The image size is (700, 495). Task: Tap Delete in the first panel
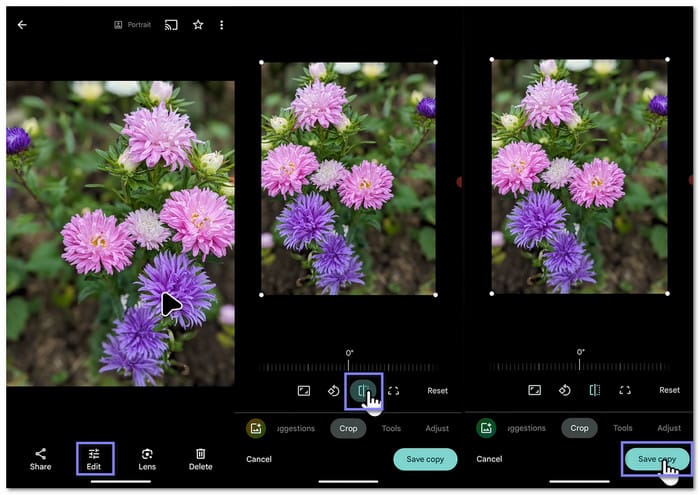point(200,459)
